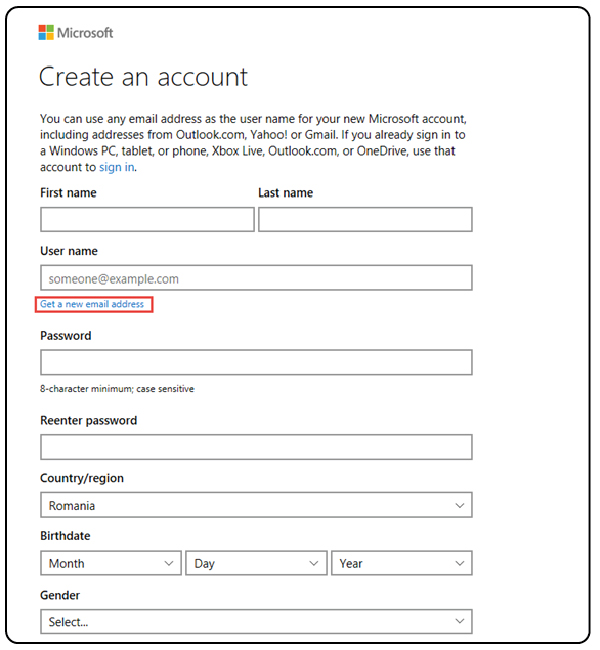Open the Month birthdate dropdown

[x=111, y=563]
